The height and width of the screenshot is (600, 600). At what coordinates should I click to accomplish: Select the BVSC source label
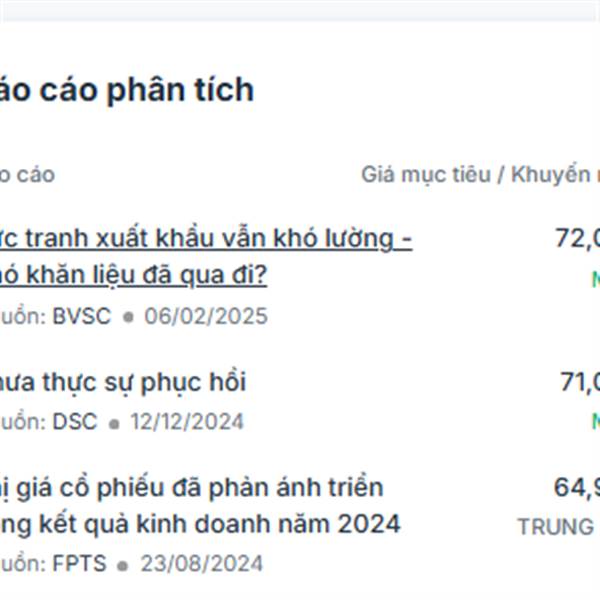[x=82, y=316]
